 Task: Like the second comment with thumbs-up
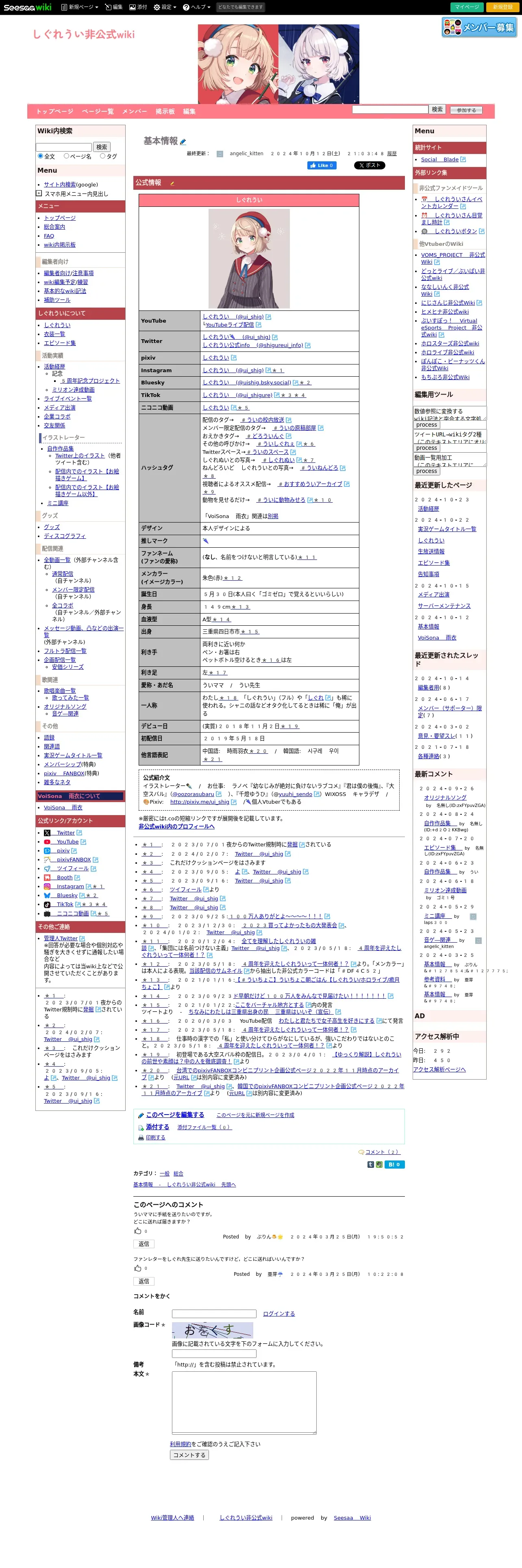click(138, 1268)
